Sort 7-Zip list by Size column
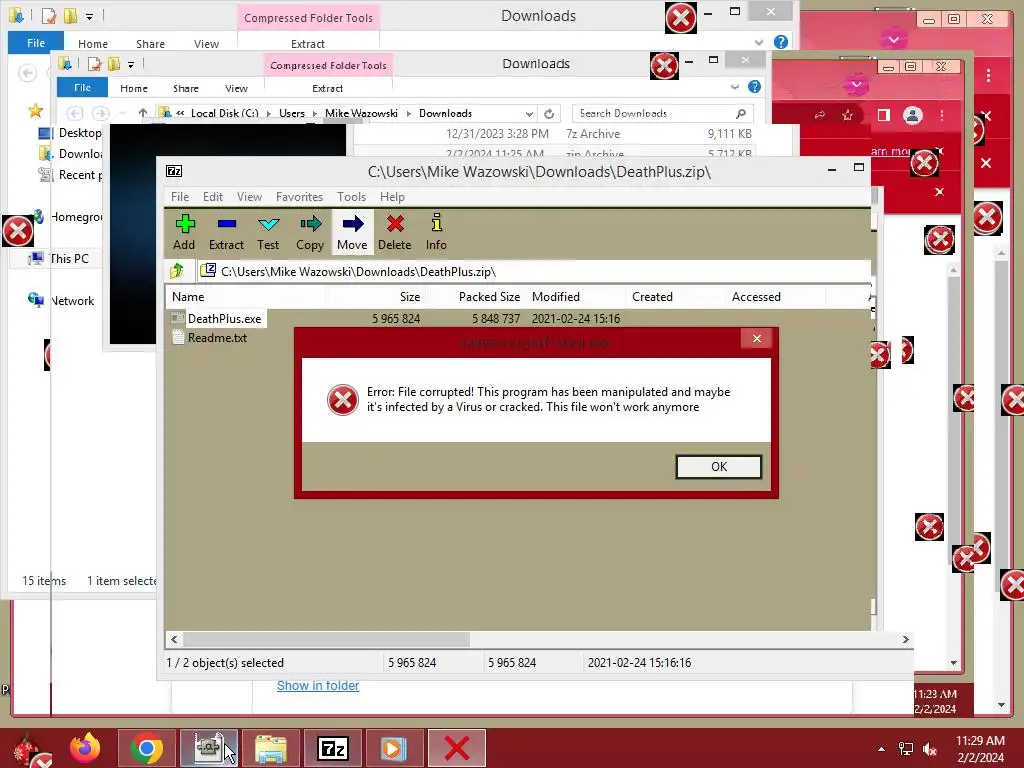Image resolution: width=1024 pixels, height=768 pixels. click(376, 296)
